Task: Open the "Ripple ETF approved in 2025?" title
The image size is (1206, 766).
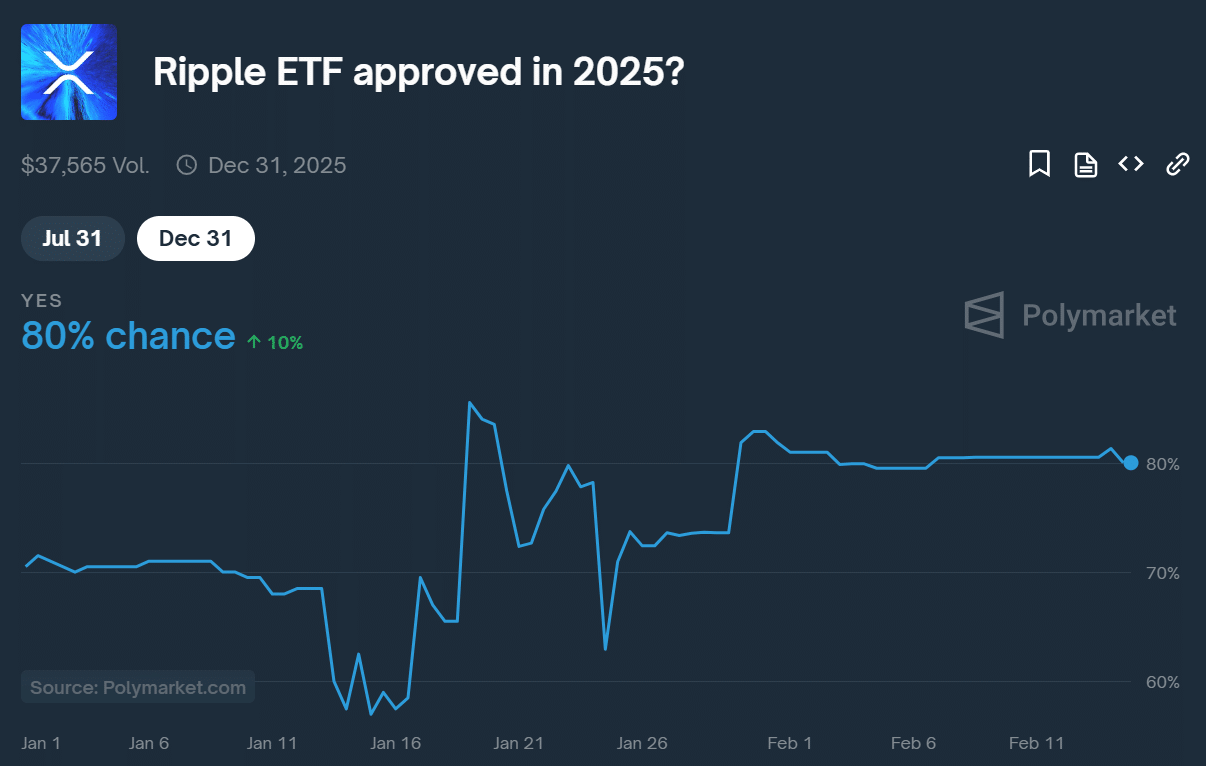Action: [418, 72]
